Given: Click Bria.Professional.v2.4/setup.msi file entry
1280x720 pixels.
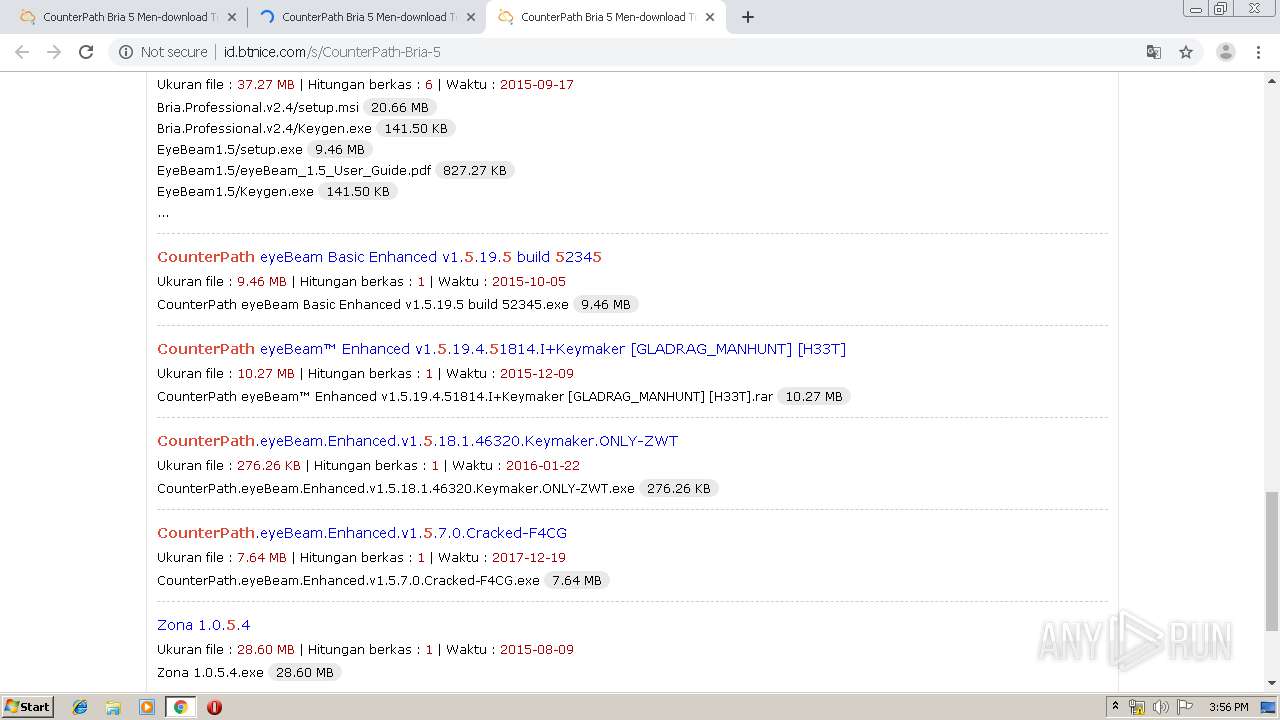Looking at the screenshot, I should click(x=258, y=107).
